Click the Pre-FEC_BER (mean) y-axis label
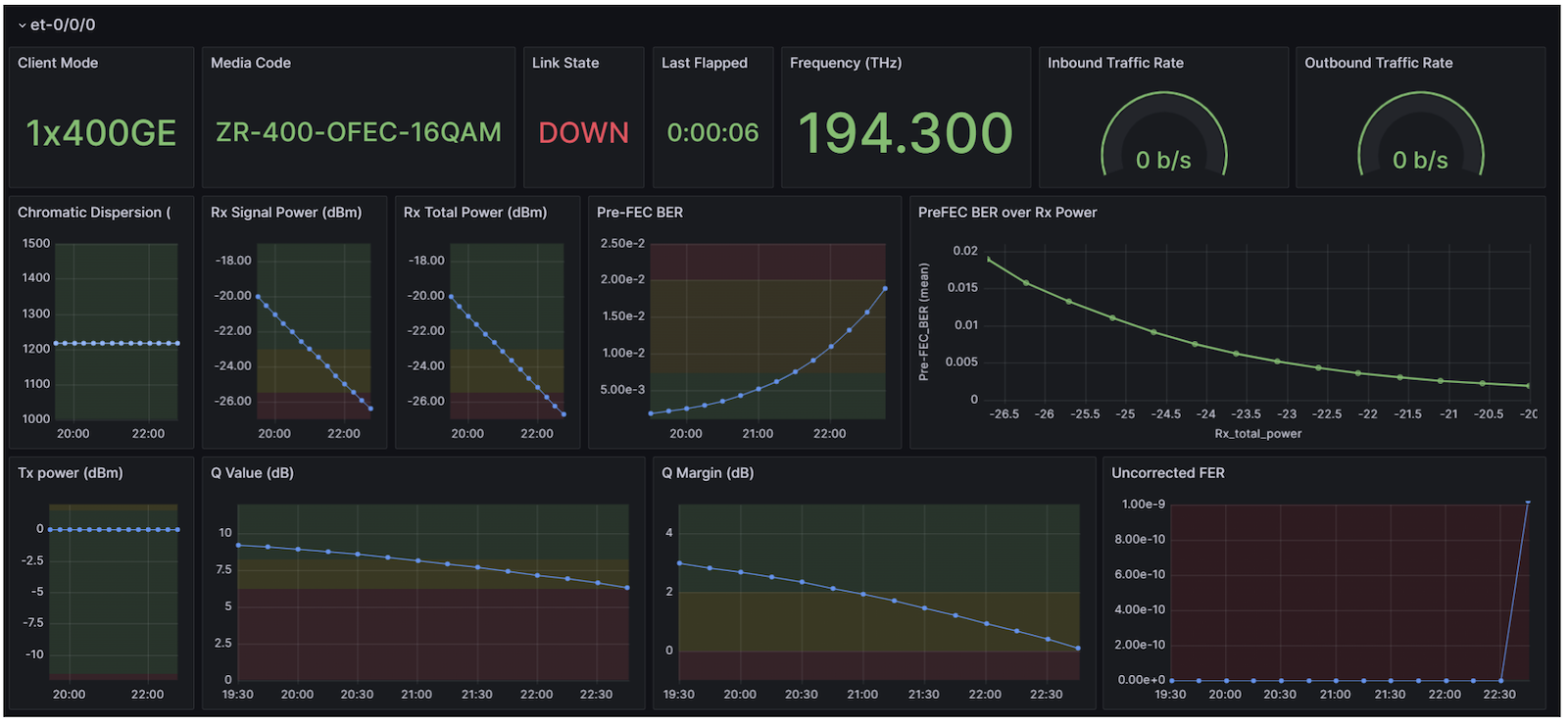This screenshot has width=1568, height=725. tap(923, 321)
